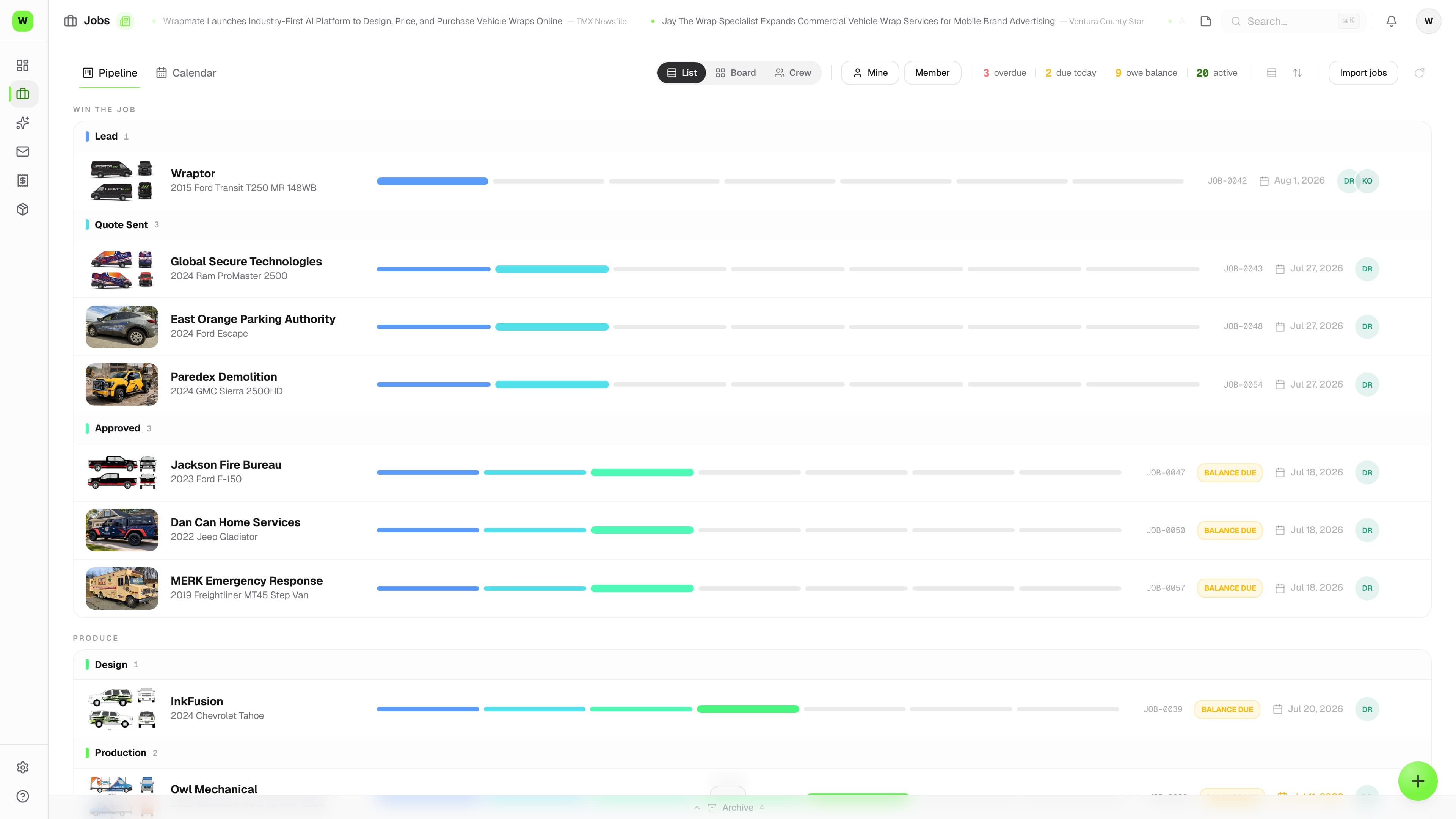Open the Pipeline tab
The image size is (1456, 819).
pos(110,73)
